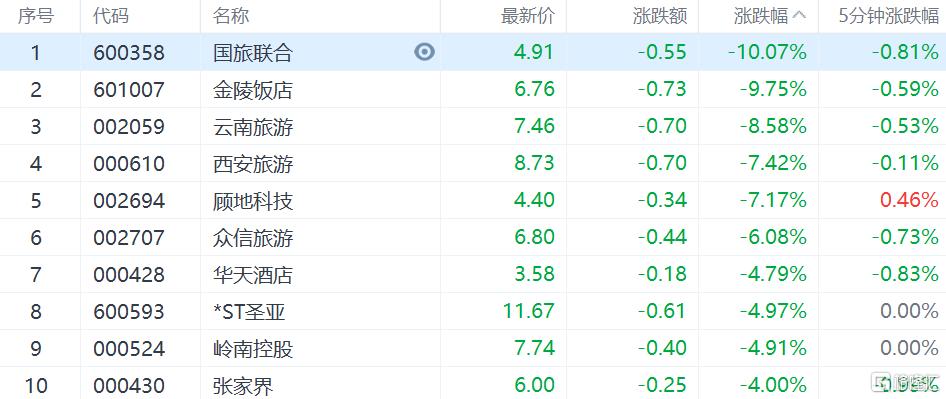Viewport: 946px width, 399px height.
Task: Click change percent -4.97%
Action: coord(773,311)
